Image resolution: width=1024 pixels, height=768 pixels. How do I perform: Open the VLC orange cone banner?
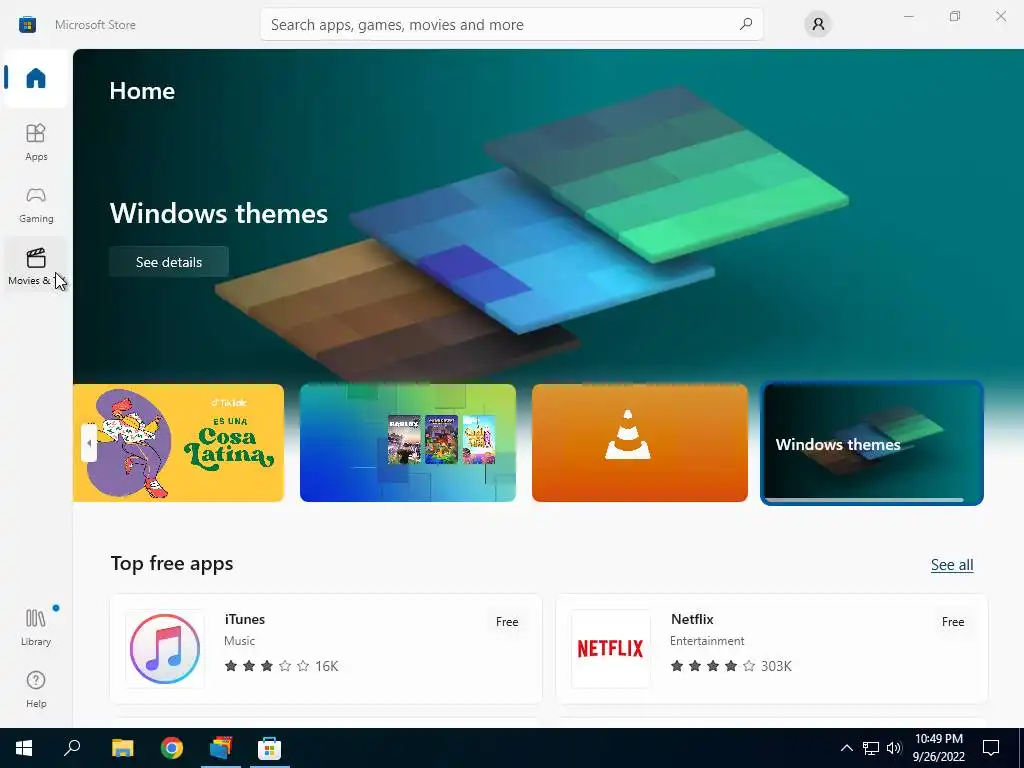[x=639, y=443]
